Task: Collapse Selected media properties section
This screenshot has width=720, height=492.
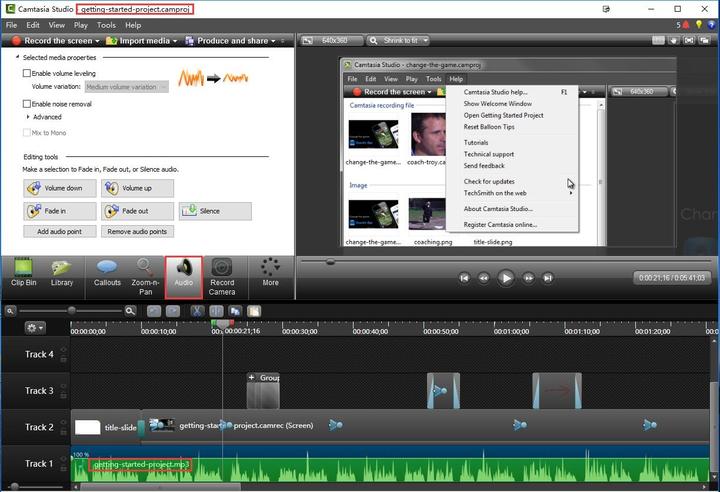Action: 17,57
